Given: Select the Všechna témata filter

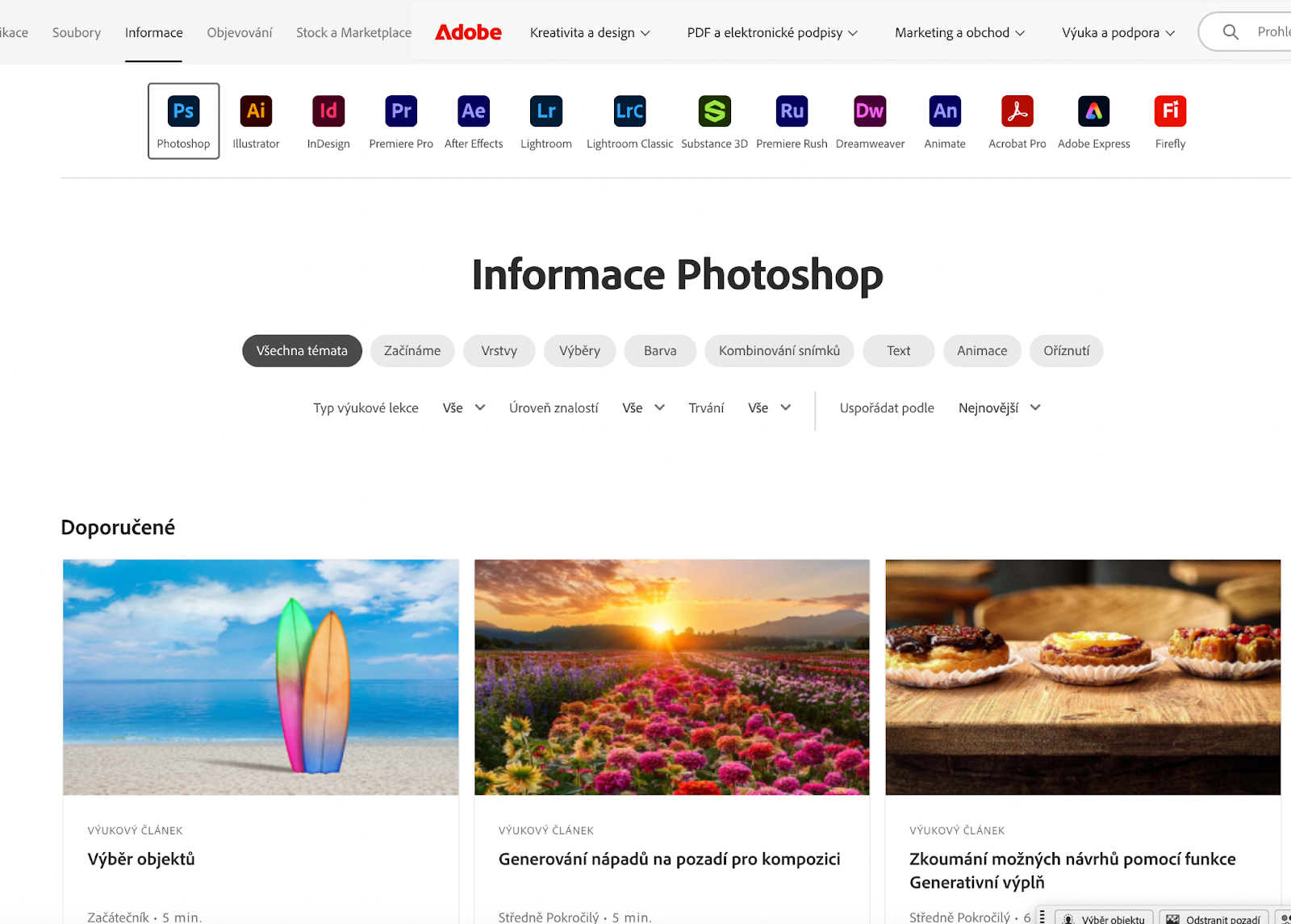Looking at the screenshot, I should tap(302, 351).
